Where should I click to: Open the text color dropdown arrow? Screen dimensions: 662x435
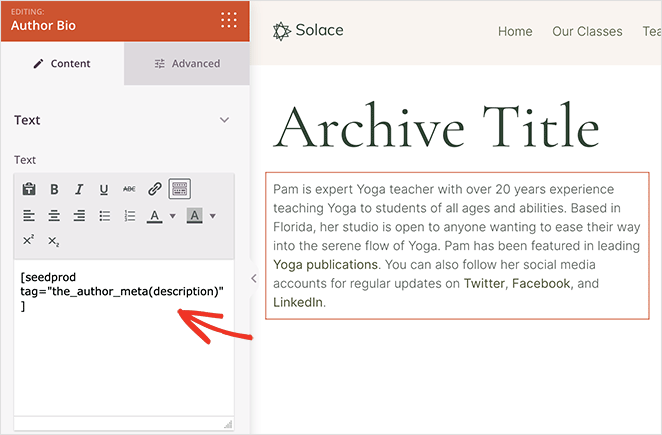click(x=172, y=216)
